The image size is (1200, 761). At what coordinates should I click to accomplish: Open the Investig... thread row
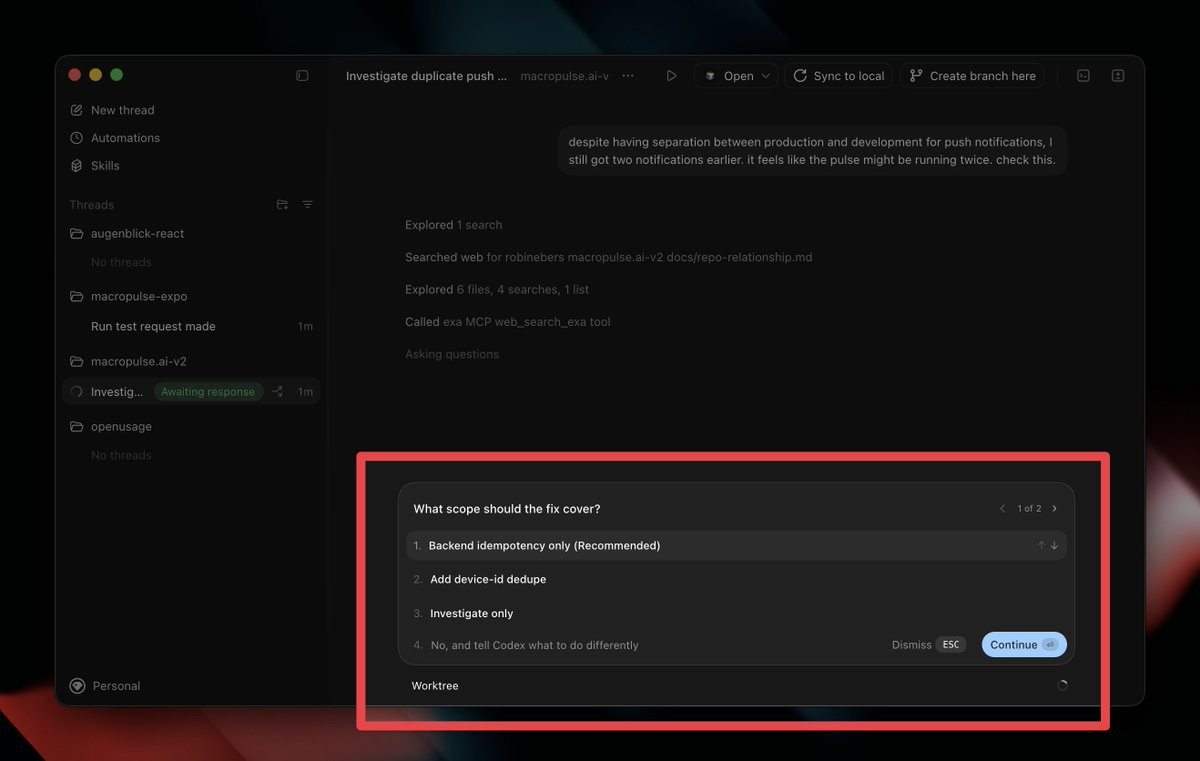pyautogui.click(x=192, y=392)
